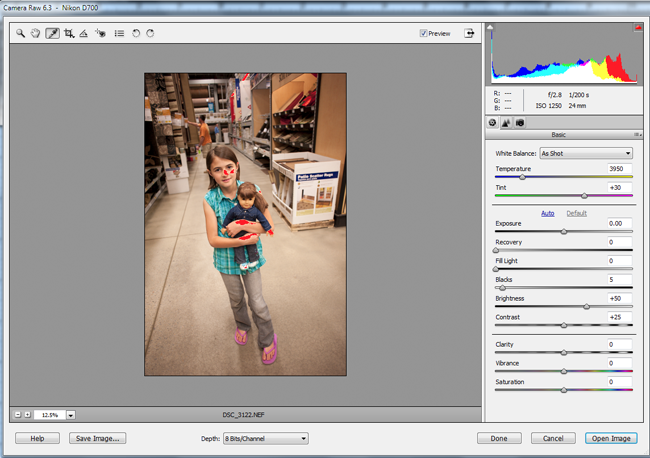Image resolution: width=650 pixels, height=458 pixels.
Task: Rotate image 90° clockwise
Action: coord(150,33)
